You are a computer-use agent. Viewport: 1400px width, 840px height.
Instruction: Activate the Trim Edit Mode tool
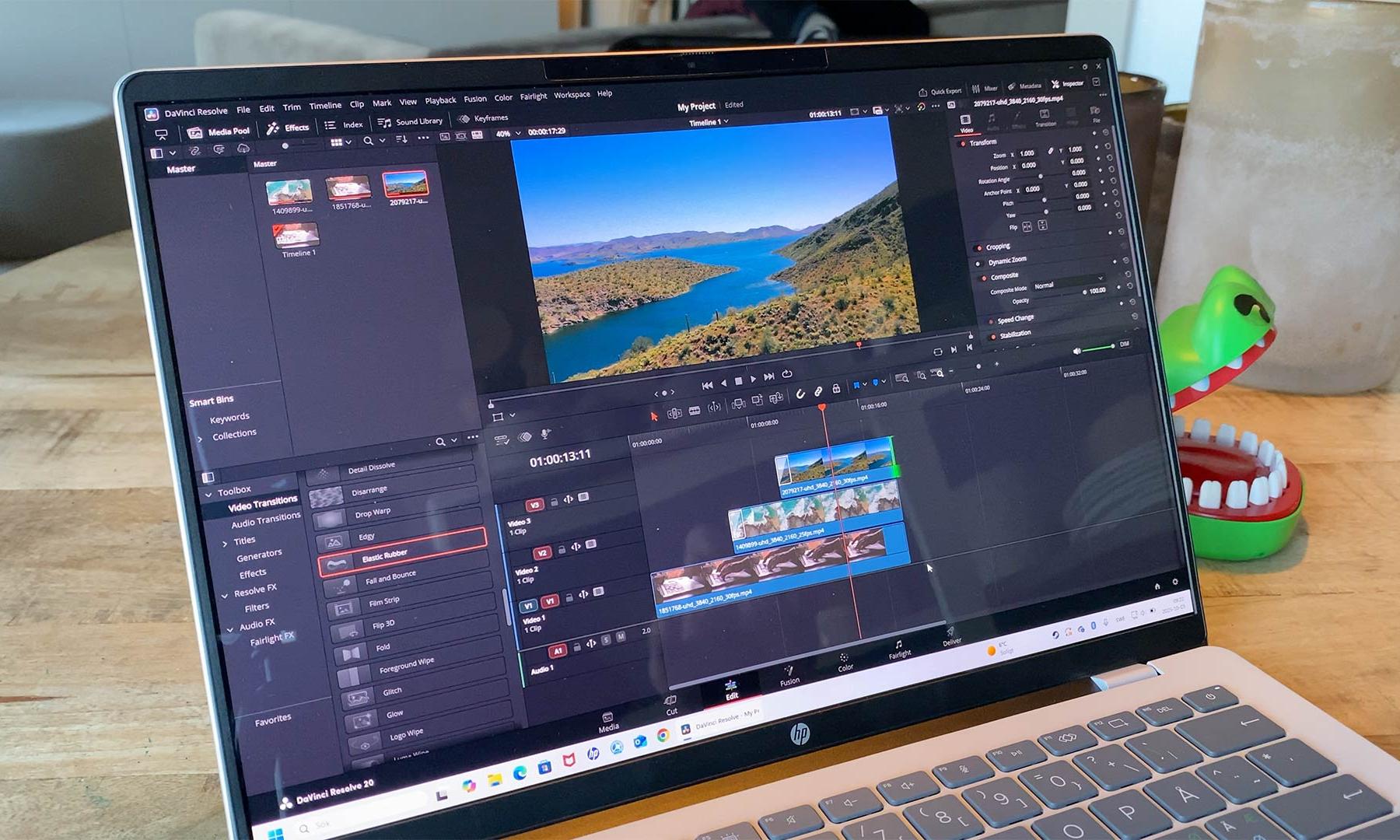[674, 413]
